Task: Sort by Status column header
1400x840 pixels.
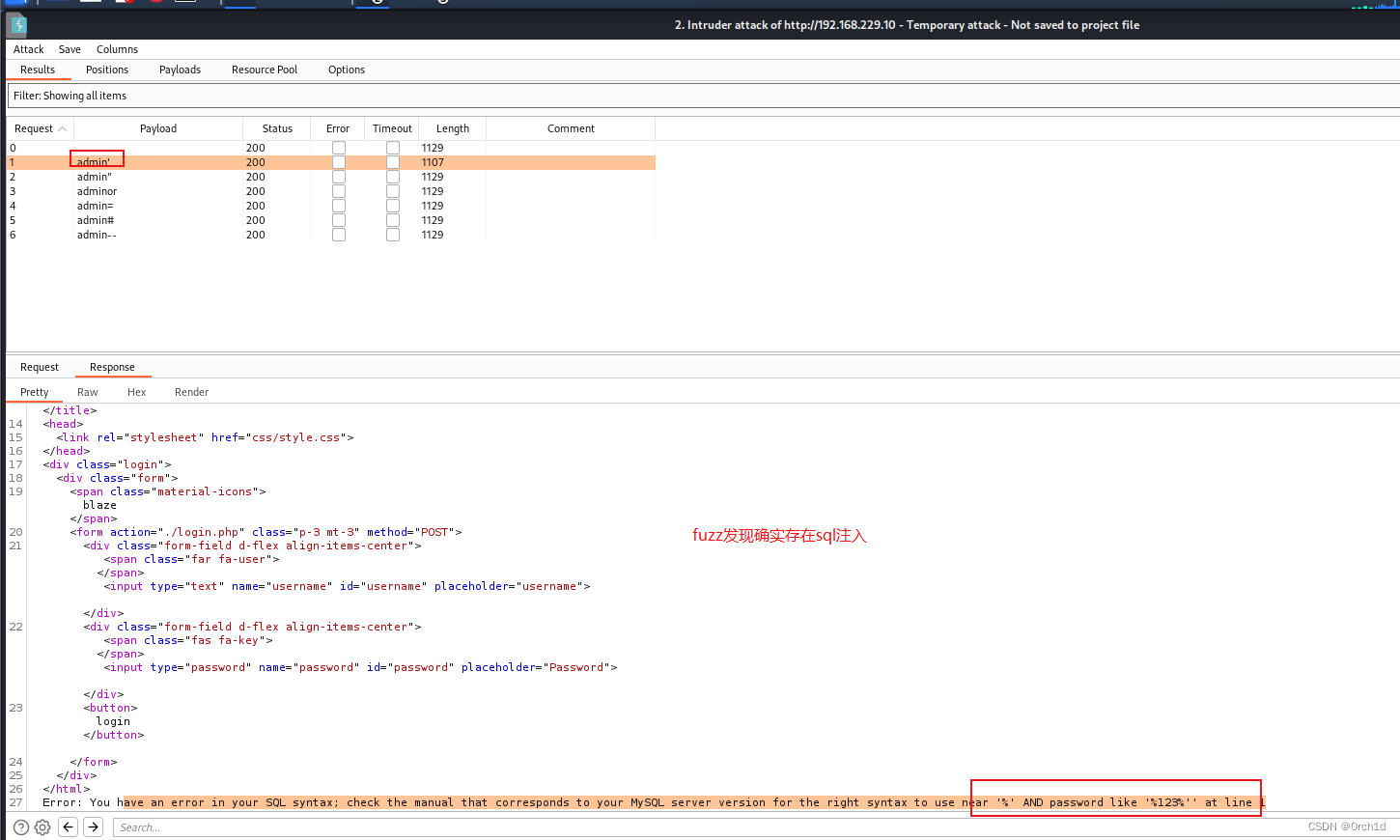Action: pyautogui.click(x=277, y=128)
